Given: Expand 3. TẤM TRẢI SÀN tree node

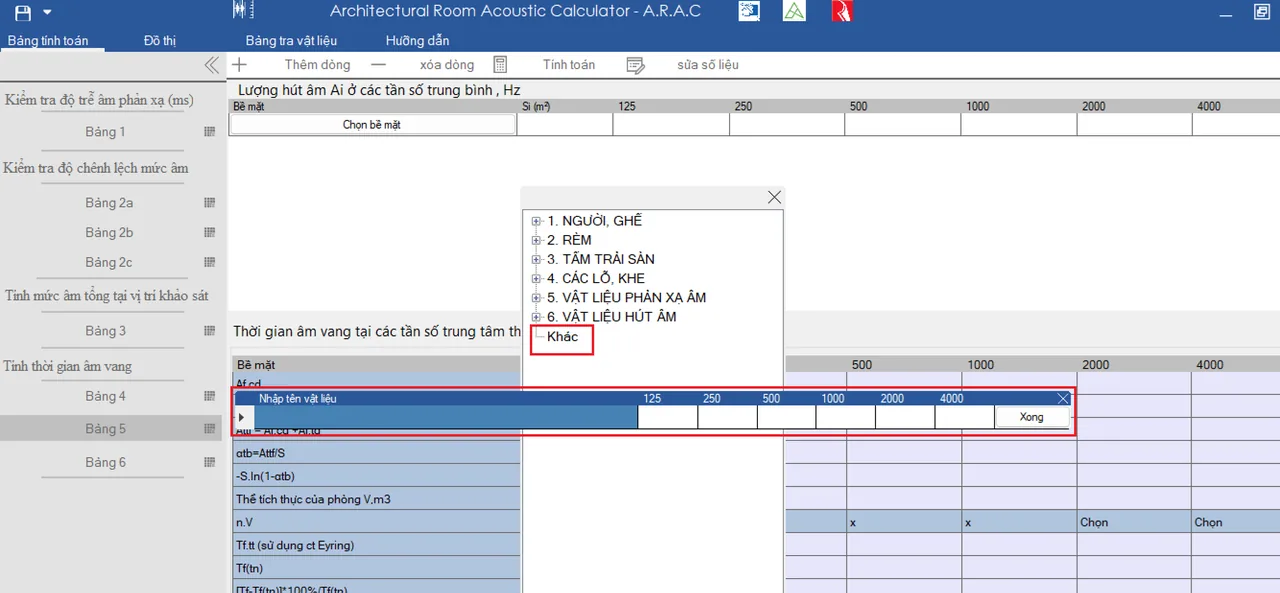Looking at the screenshot, I should pyautogui.click(x=536, y=259).
